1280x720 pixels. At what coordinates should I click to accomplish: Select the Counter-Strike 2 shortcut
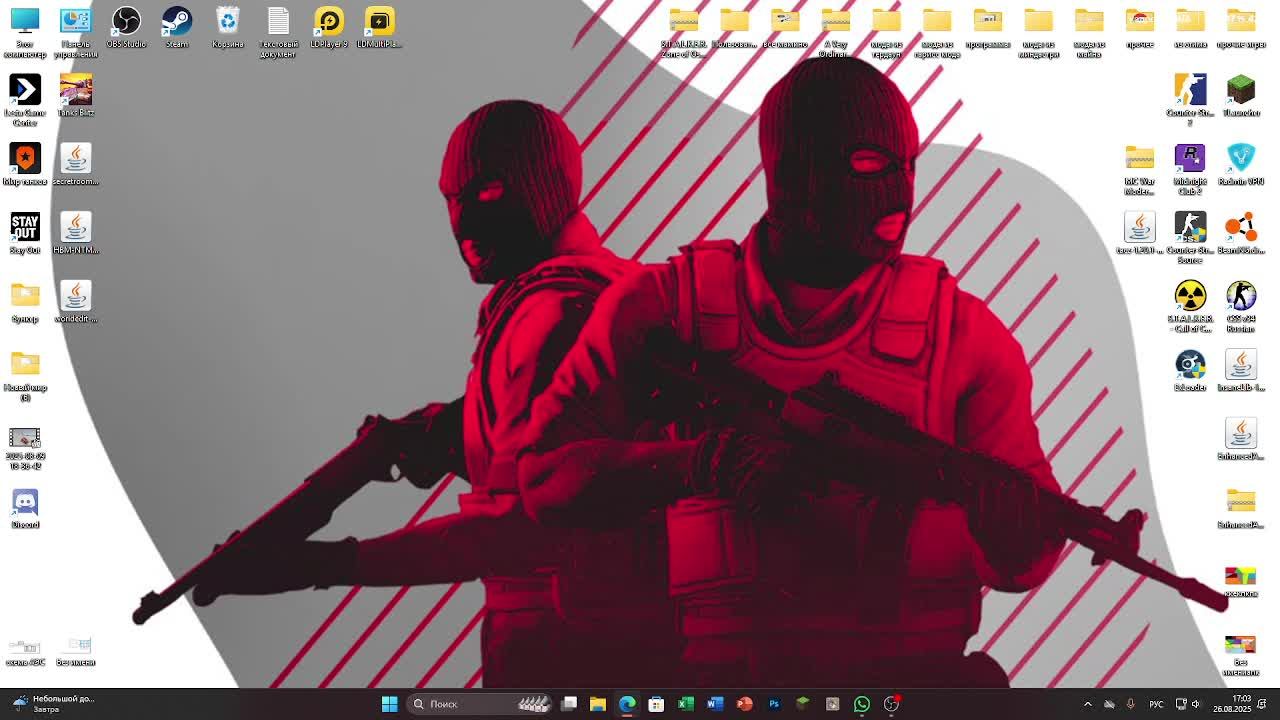click(1190, 100)
